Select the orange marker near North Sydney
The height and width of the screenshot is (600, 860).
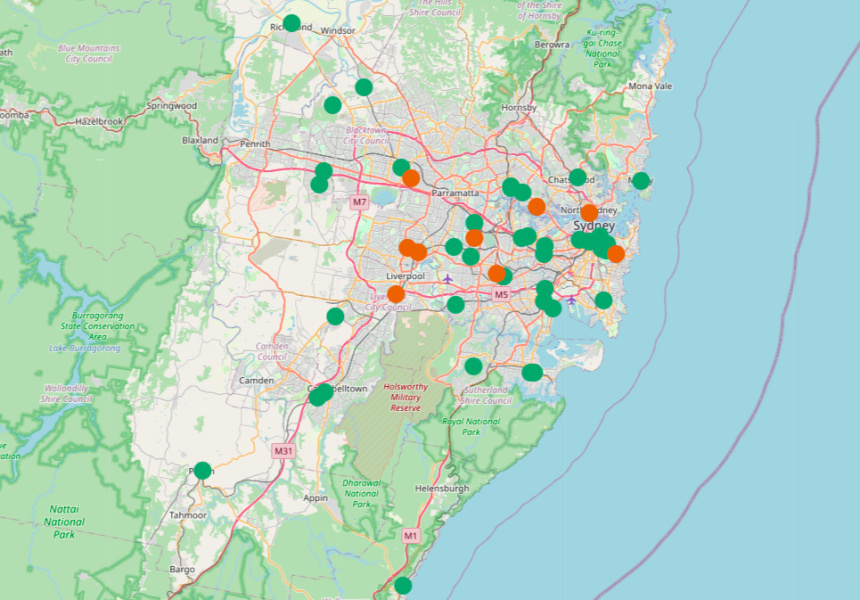pyautogui.click(x=589, y=212)
